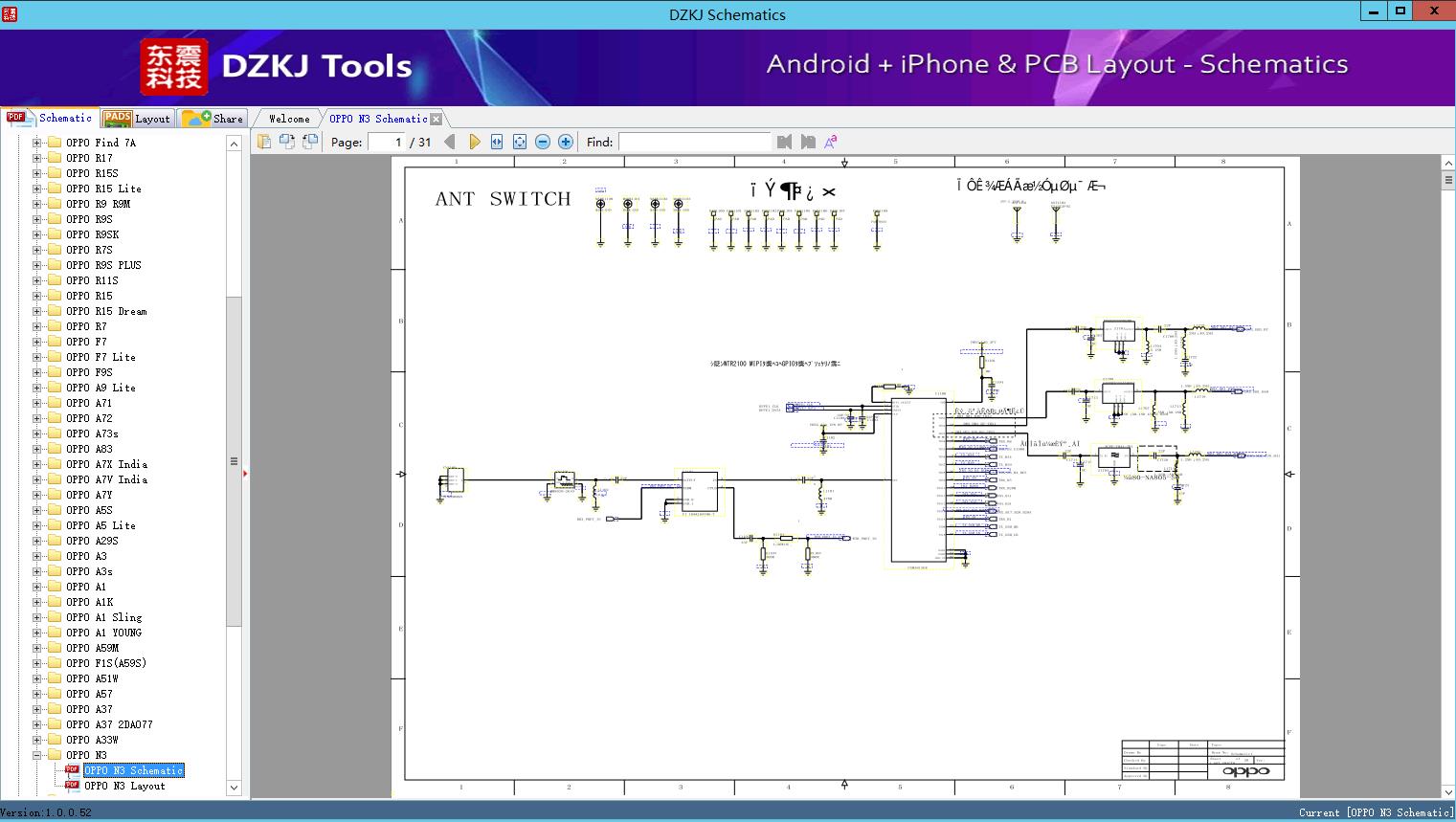Select the OPPO A1 Sling tree item

103,617
